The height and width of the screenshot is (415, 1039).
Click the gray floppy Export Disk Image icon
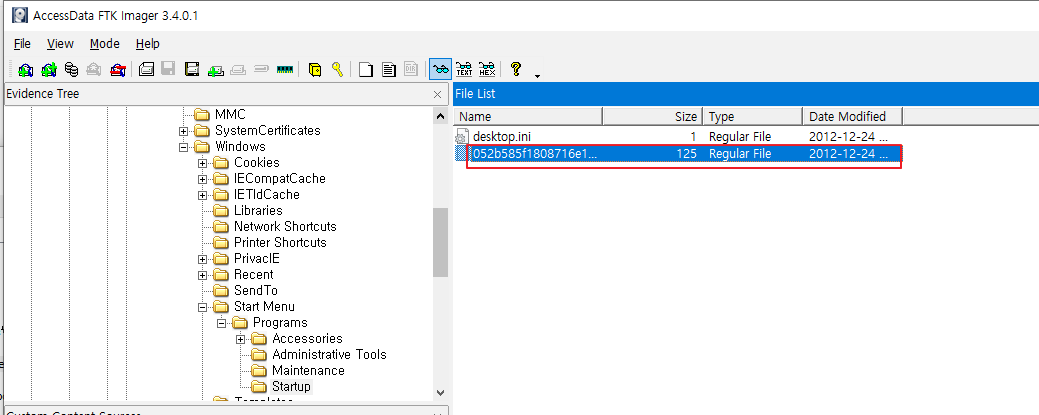[169, 69]
